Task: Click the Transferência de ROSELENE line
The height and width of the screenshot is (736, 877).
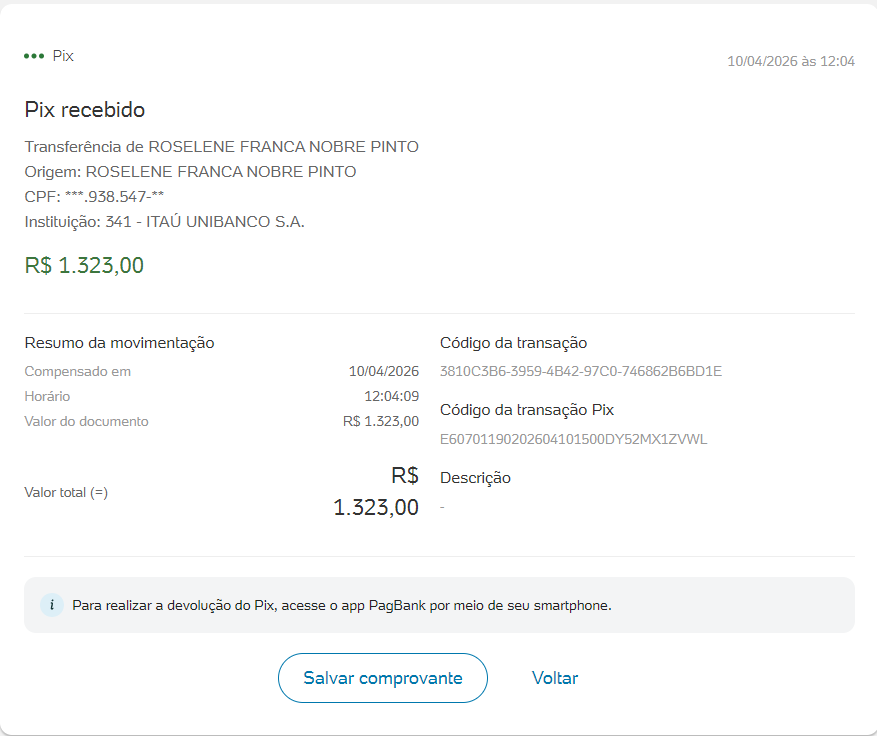Action: pyautogui.click(x=221, y=147)
